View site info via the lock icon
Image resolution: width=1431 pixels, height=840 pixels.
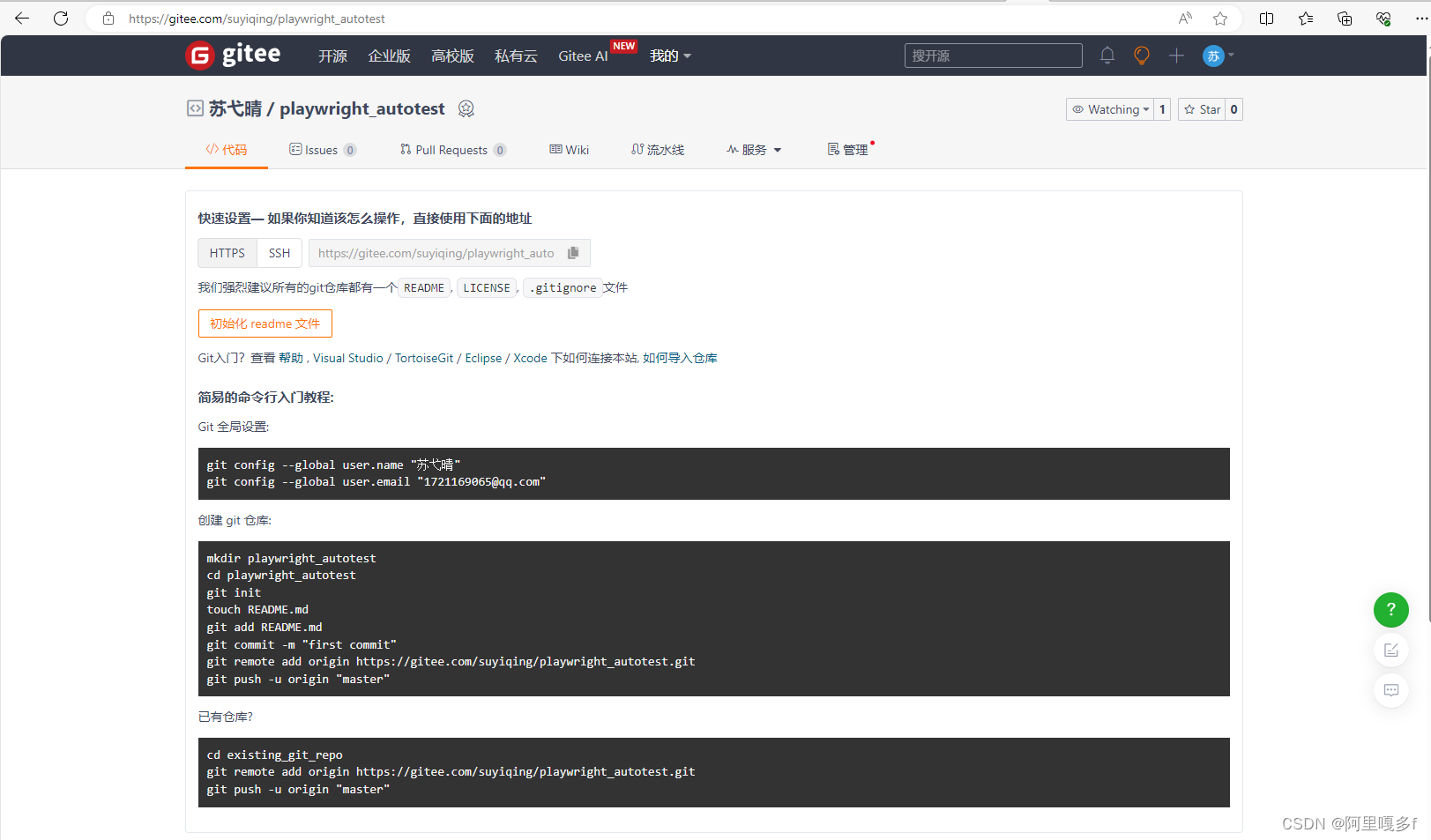click(x=108, y=19)
